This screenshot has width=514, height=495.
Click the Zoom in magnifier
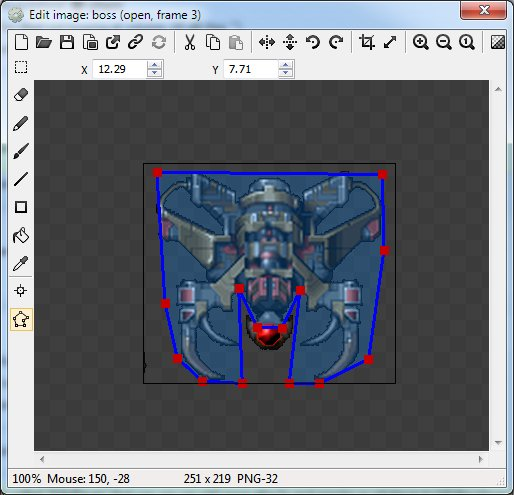click(420, 42)
